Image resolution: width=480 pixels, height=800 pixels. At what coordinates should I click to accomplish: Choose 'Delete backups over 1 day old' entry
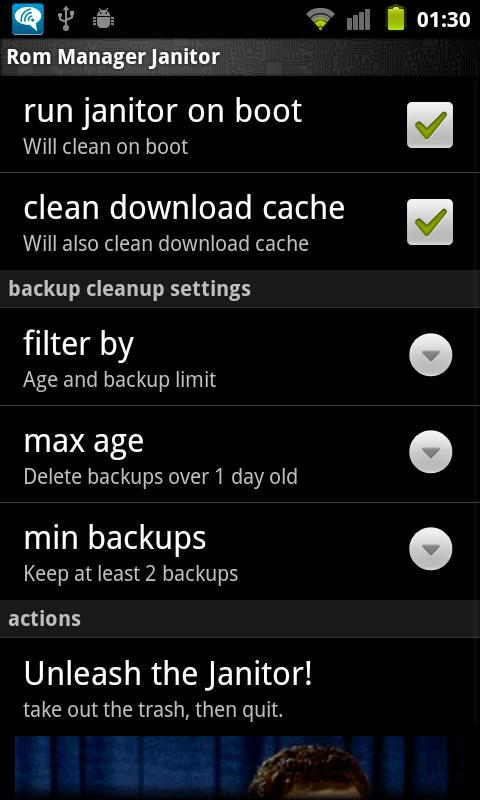coord(160,477)
